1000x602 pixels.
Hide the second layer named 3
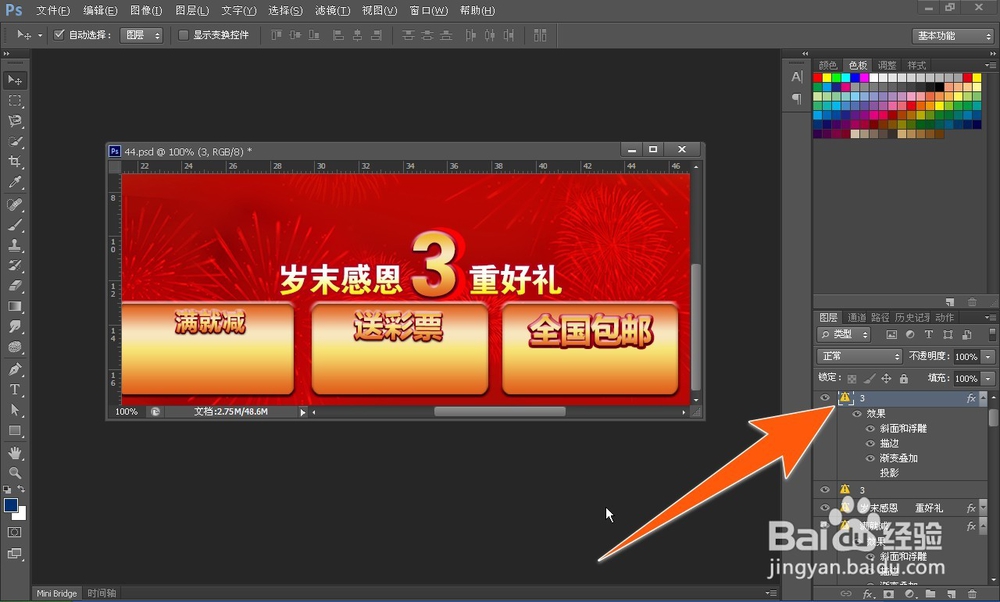pos(825,489)
